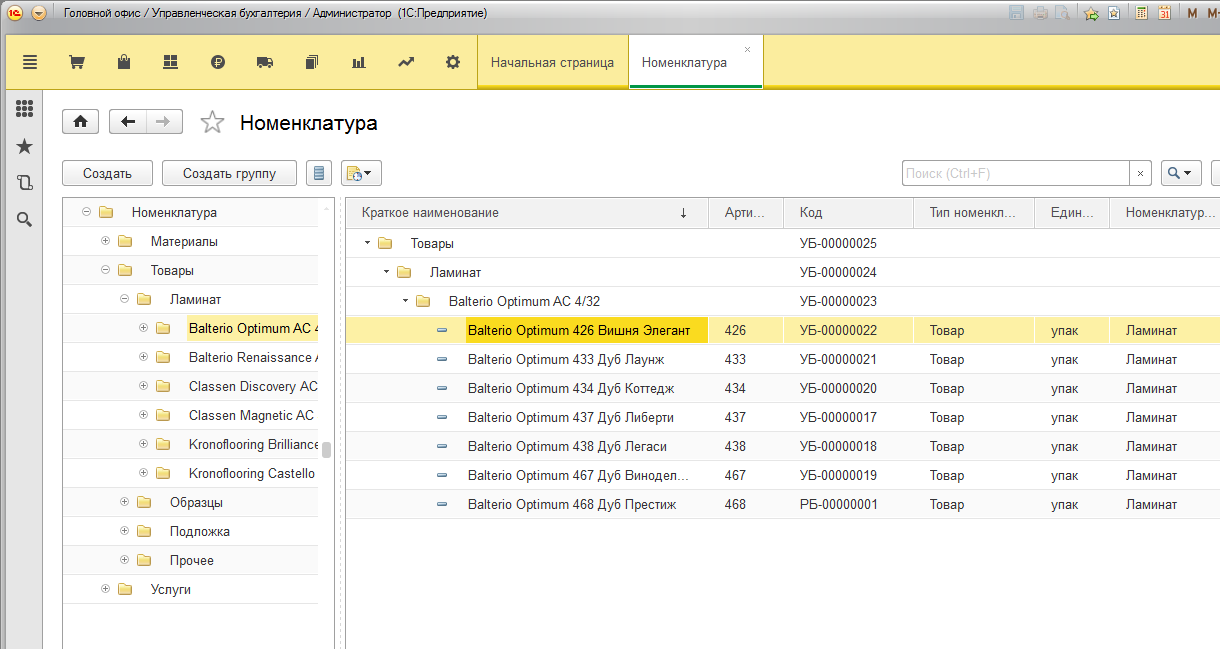Focus the Поиск (Ctrl+F) search field
1220x649 pixels.
click(1016, 173)
